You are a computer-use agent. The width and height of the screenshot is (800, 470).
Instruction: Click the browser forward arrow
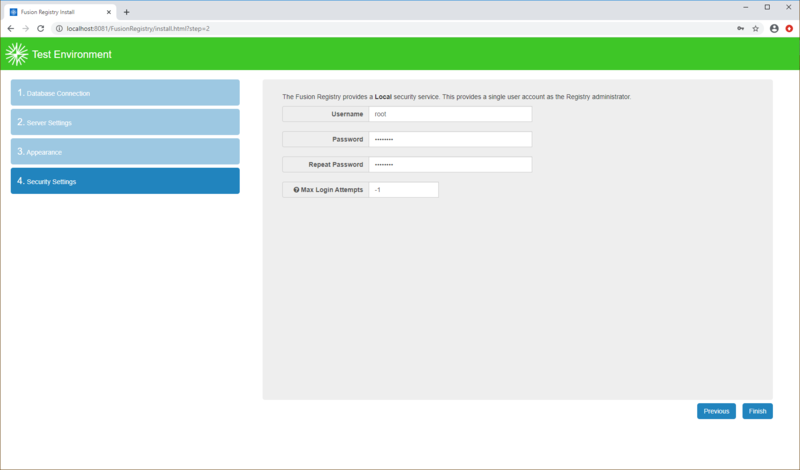(26, 29)
